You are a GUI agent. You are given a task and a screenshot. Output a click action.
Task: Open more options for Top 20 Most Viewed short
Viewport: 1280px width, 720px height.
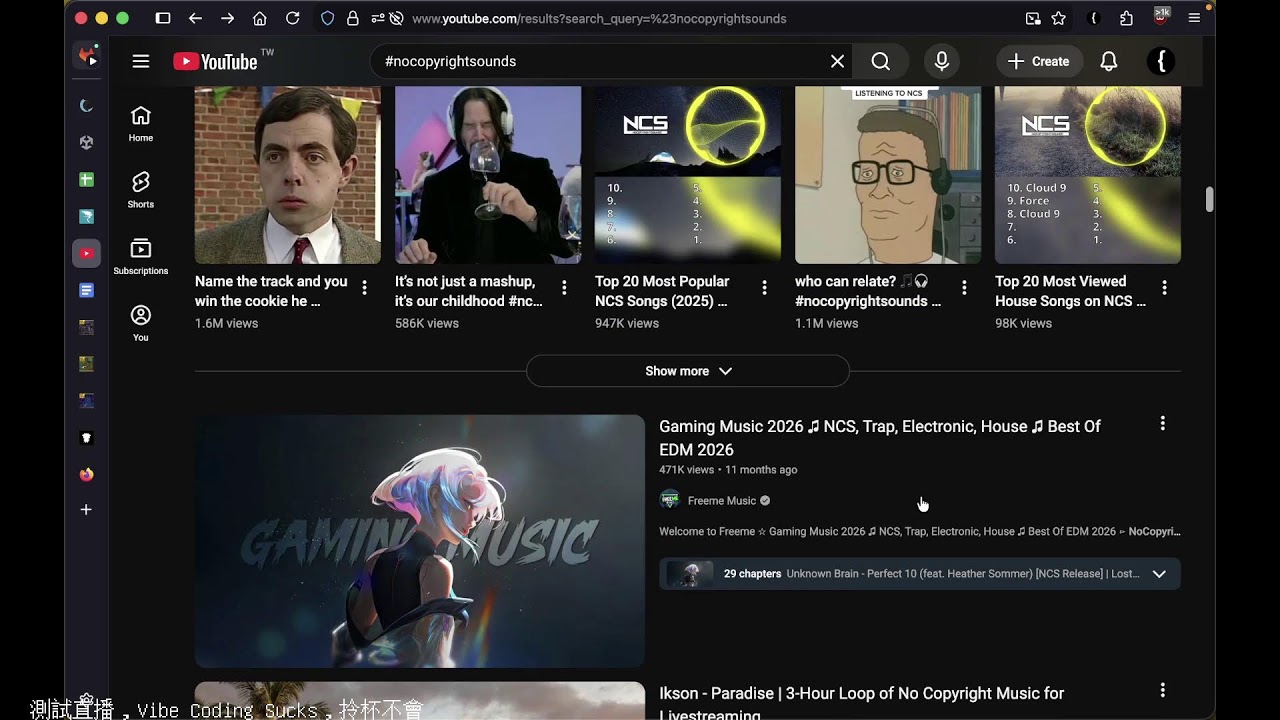[1165, 288]
